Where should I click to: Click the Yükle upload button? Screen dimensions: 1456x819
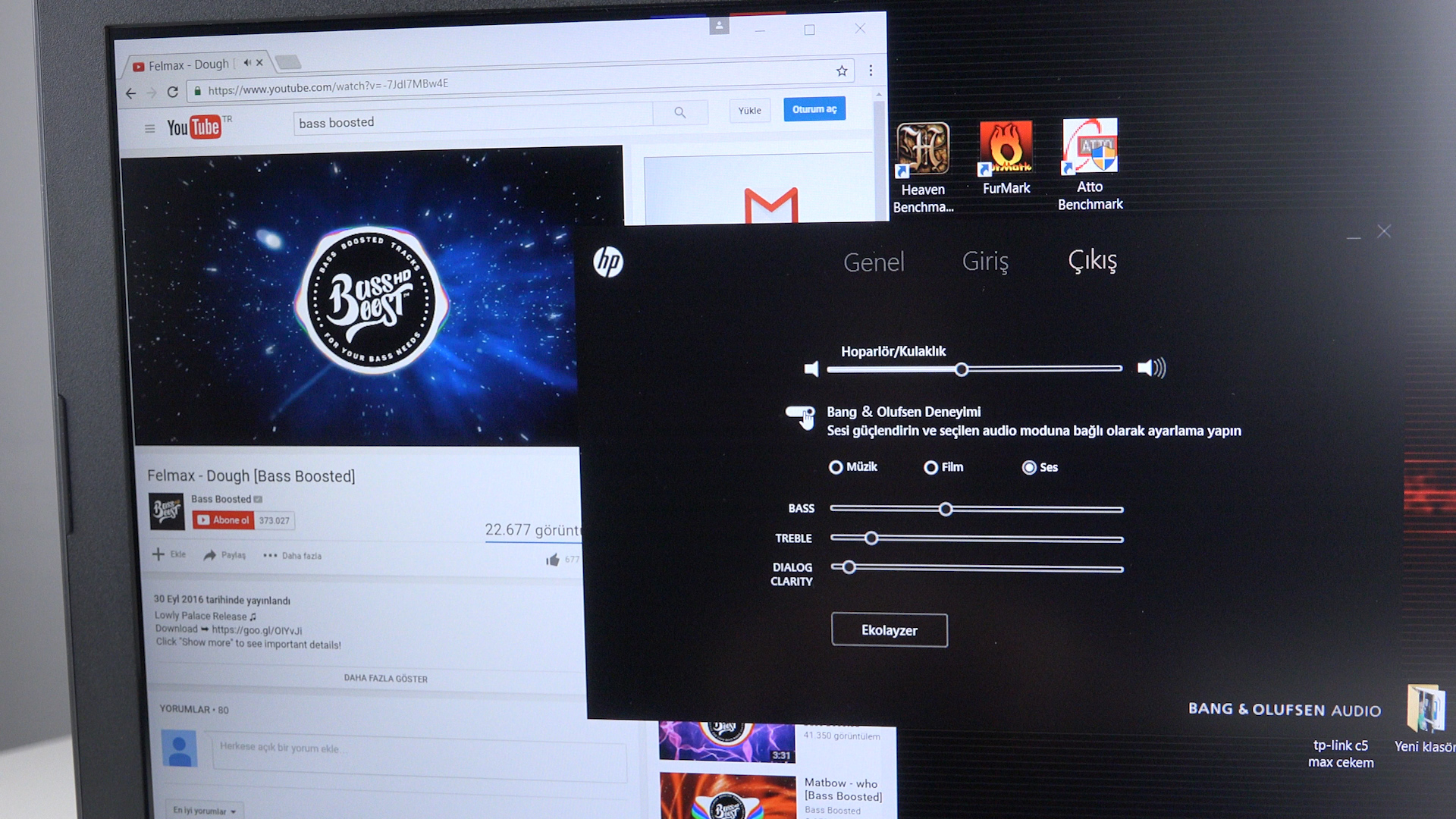coord(749,111)
